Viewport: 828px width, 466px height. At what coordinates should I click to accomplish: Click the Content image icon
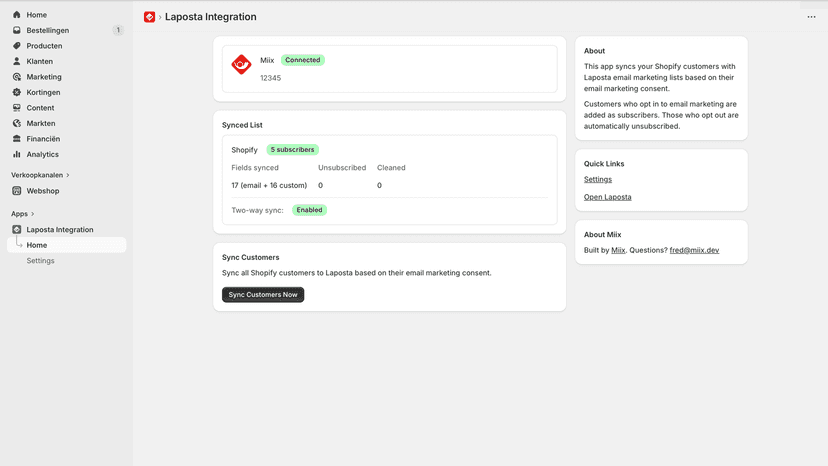tap(16, 108)
